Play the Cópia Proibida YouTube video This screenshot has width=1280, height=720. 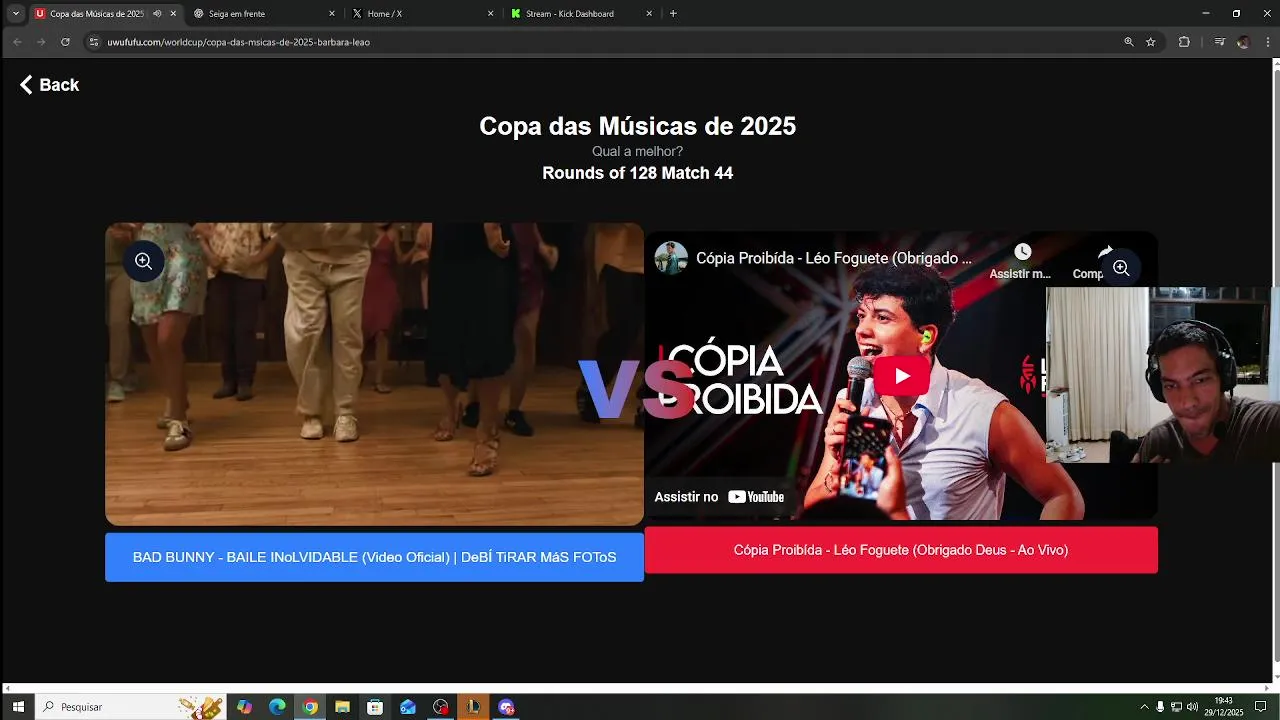tap(902, 376)
